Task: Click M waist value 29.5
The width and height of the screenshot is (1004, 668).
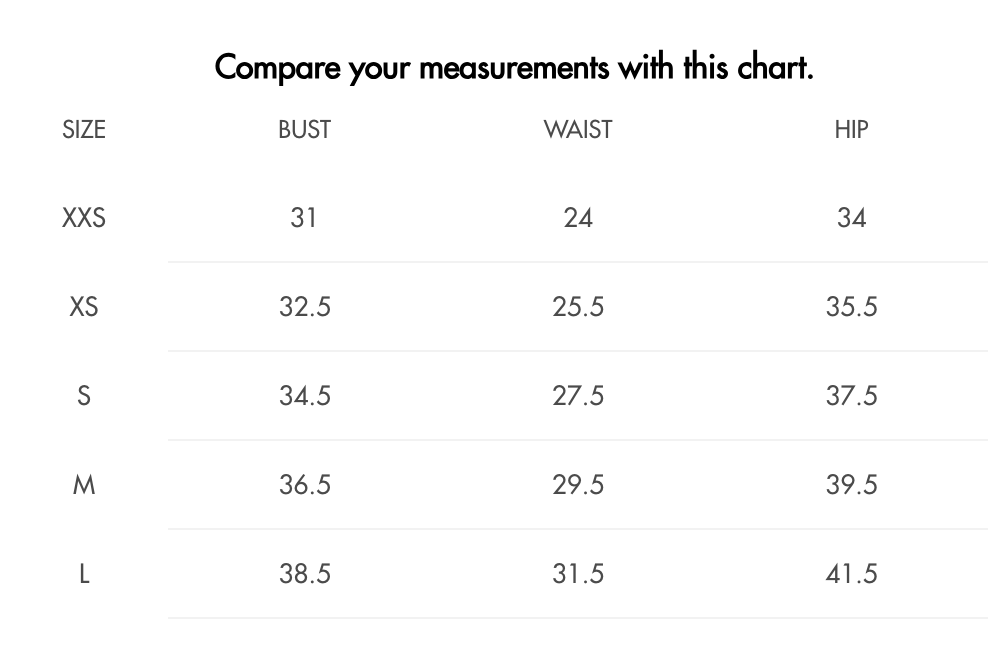Action: tap(578, 485)
